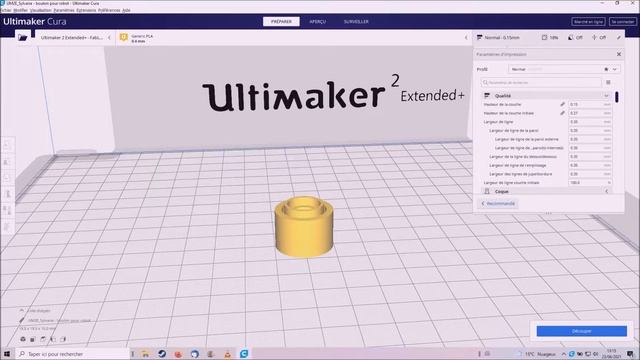Click the support Off icon in header
The image size is (640, 360).
coord(571,38)
